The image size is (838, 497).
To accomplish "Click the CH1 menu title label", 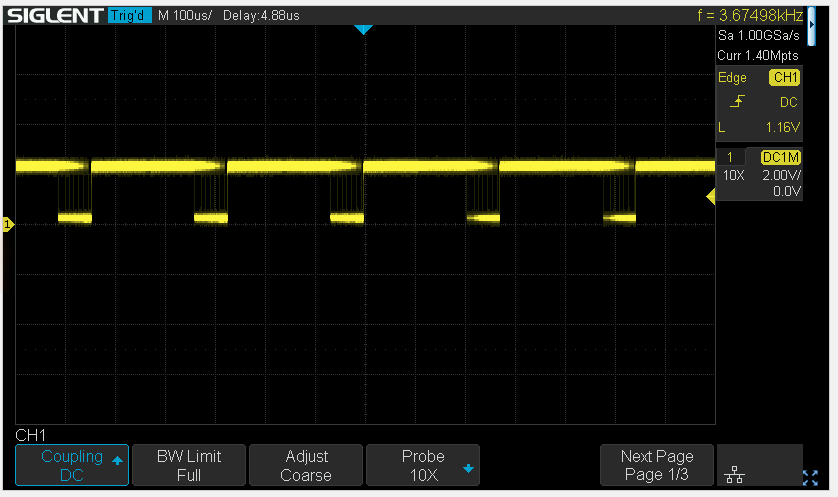I will tap(30, 436).
